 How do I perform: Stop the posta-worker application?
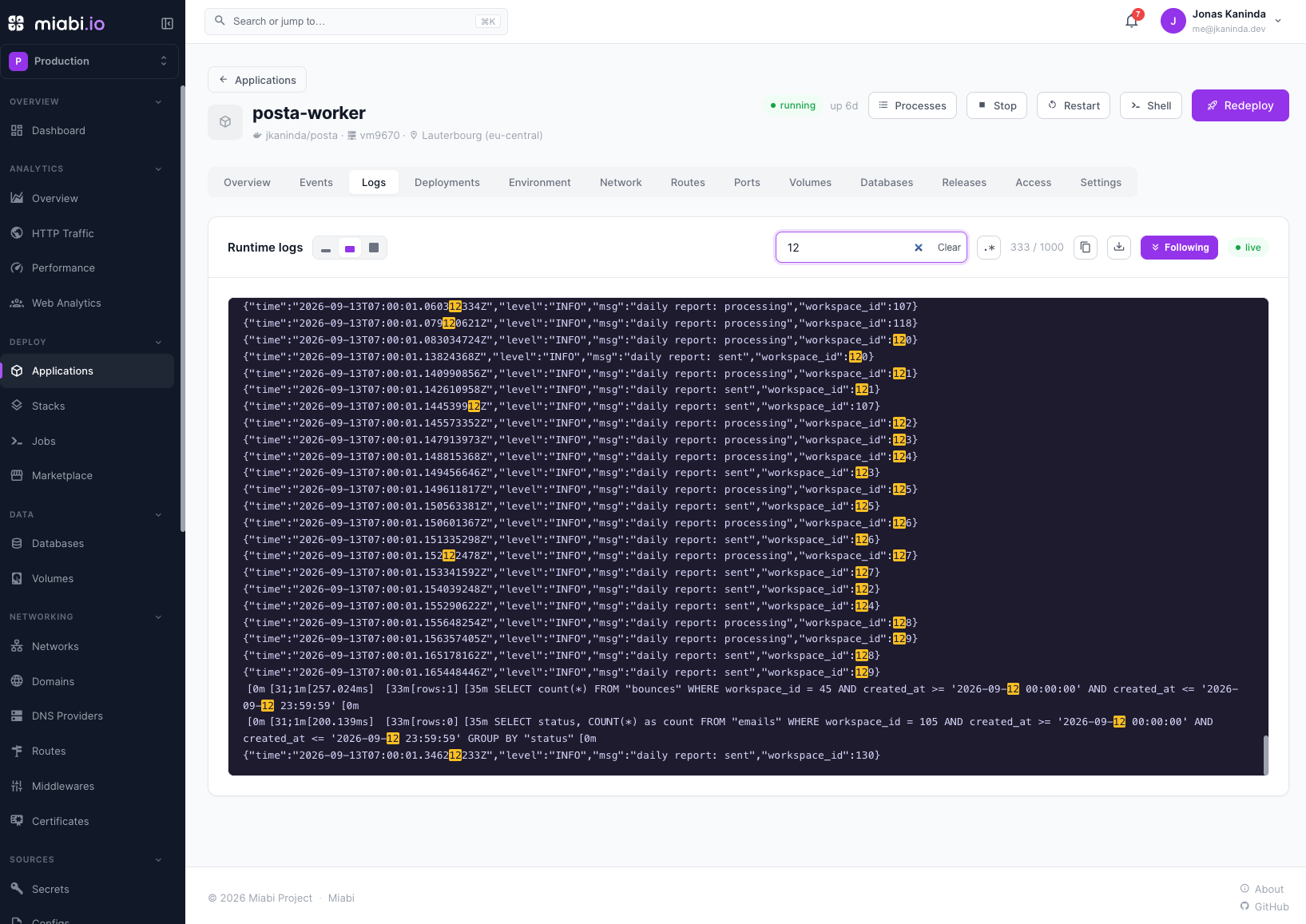click(x=997, y=105)
